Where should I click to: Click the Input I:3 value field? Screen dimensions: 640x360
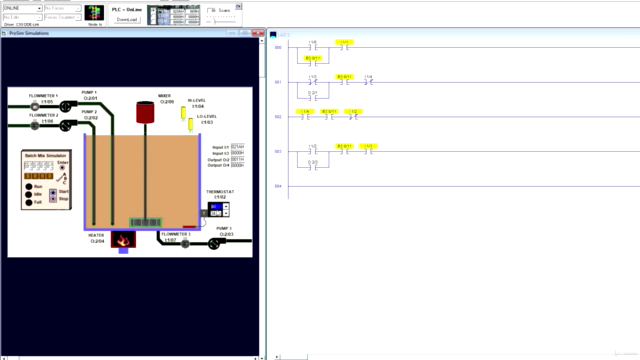coord(238,153)
